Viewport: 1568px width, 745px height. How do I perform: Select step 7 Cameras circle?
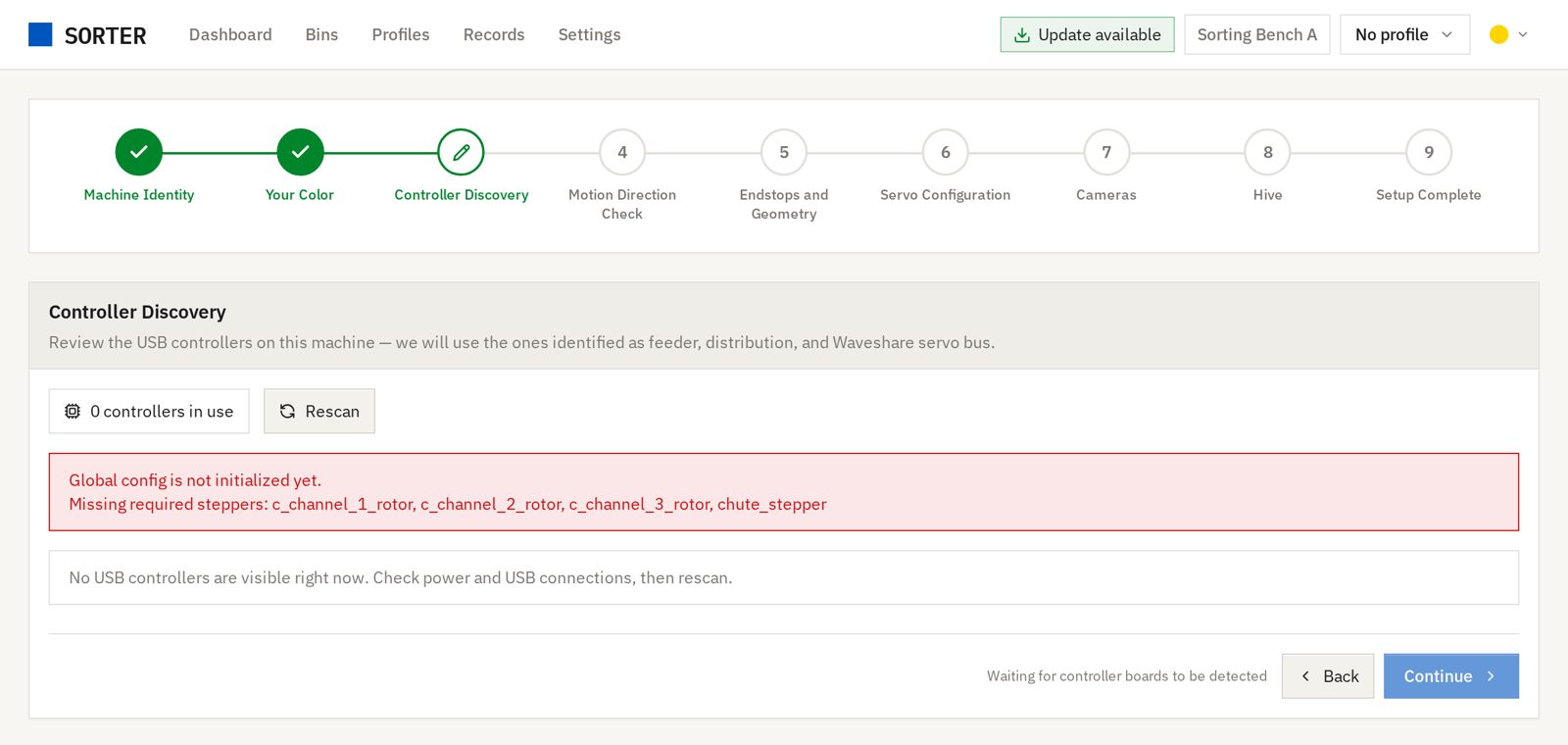point(1106,152)
